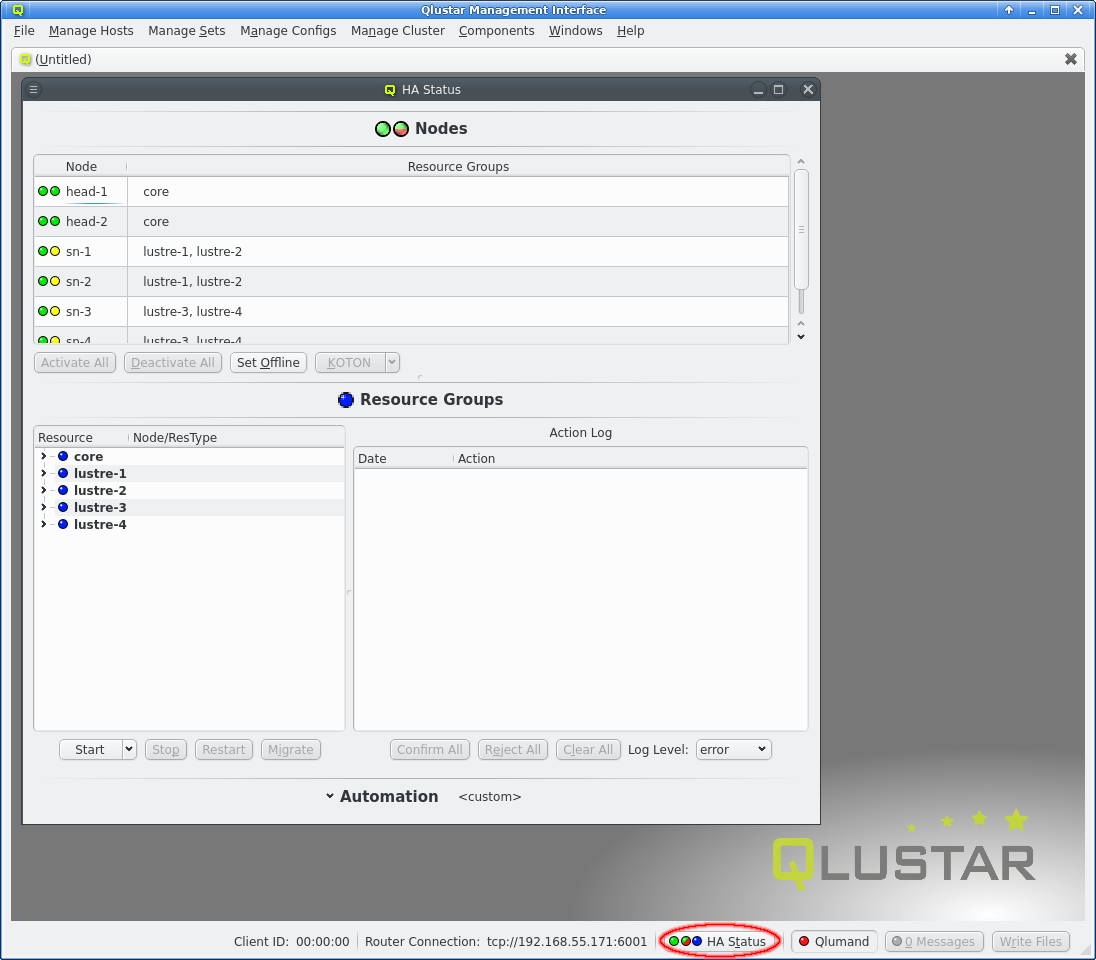This screenshot has height=960, width=1096.
Task: Click sn-3 node status lights
Action: pyautogui.click(x=49, y=312)
